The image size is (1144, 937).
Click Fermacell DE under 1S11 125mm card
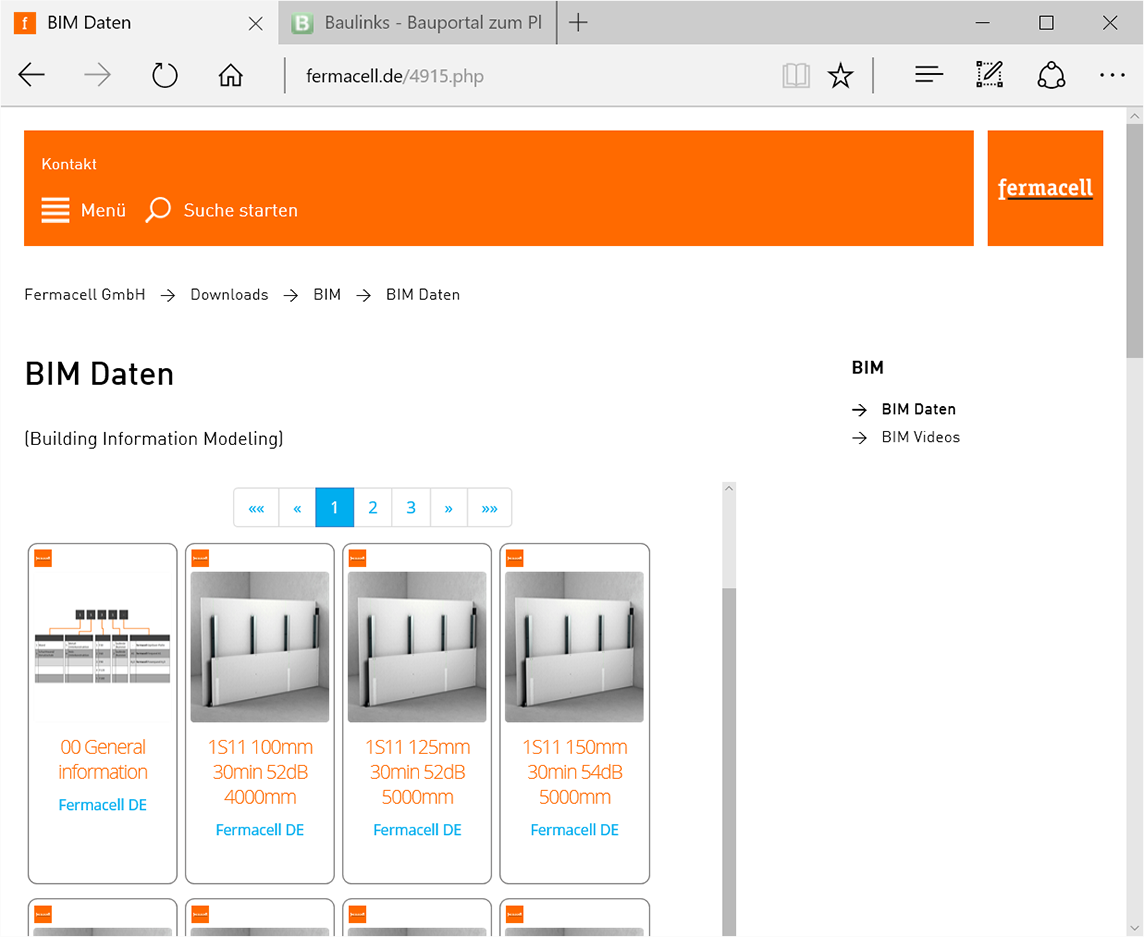[417, 830]
